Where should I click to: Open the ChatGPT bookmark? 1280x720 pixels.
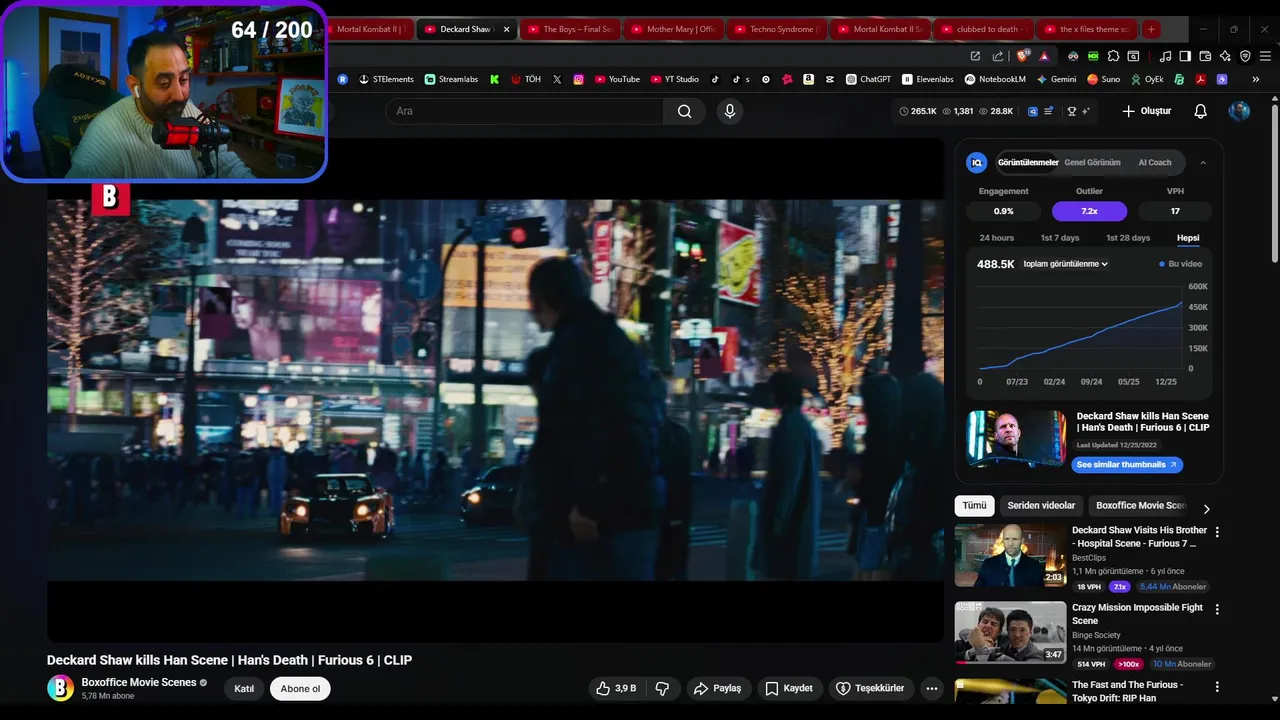point(868,79)
